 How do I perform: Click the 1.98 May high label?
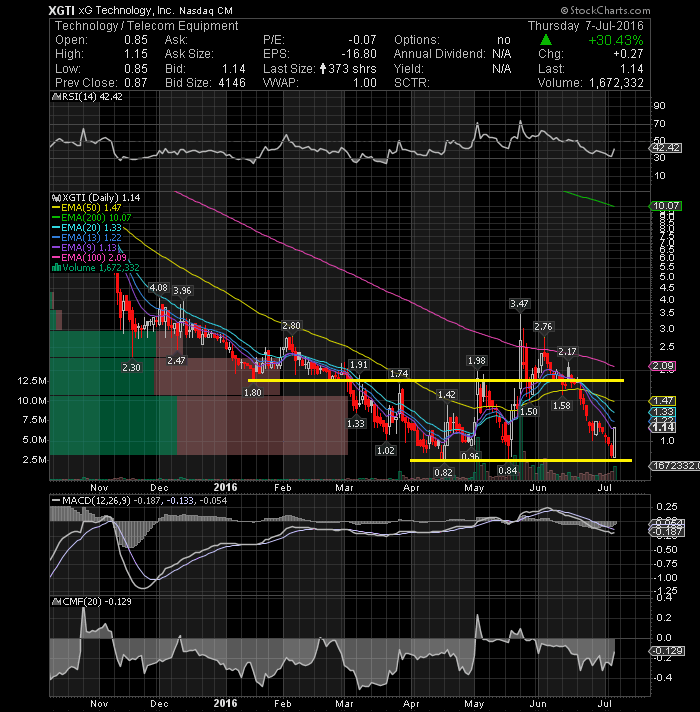[x=476, y=361]
